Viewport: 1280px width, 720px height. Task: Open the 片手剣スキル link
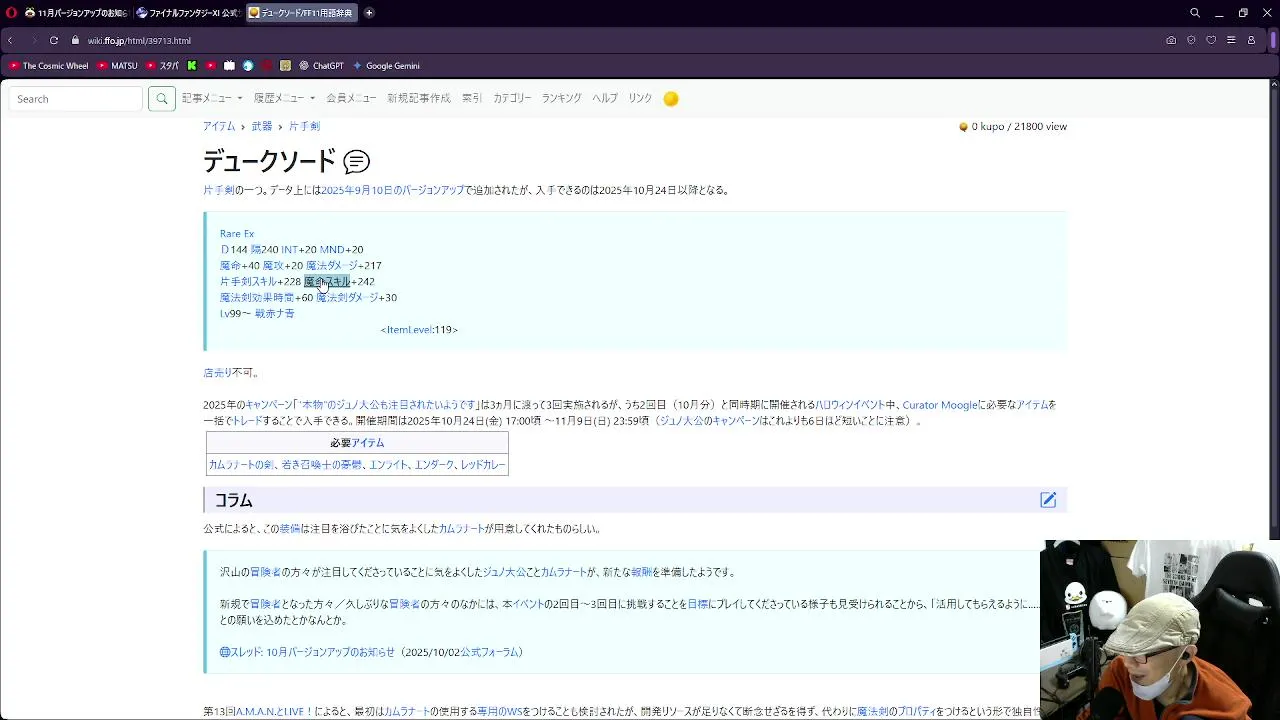[x=248, y=282]
